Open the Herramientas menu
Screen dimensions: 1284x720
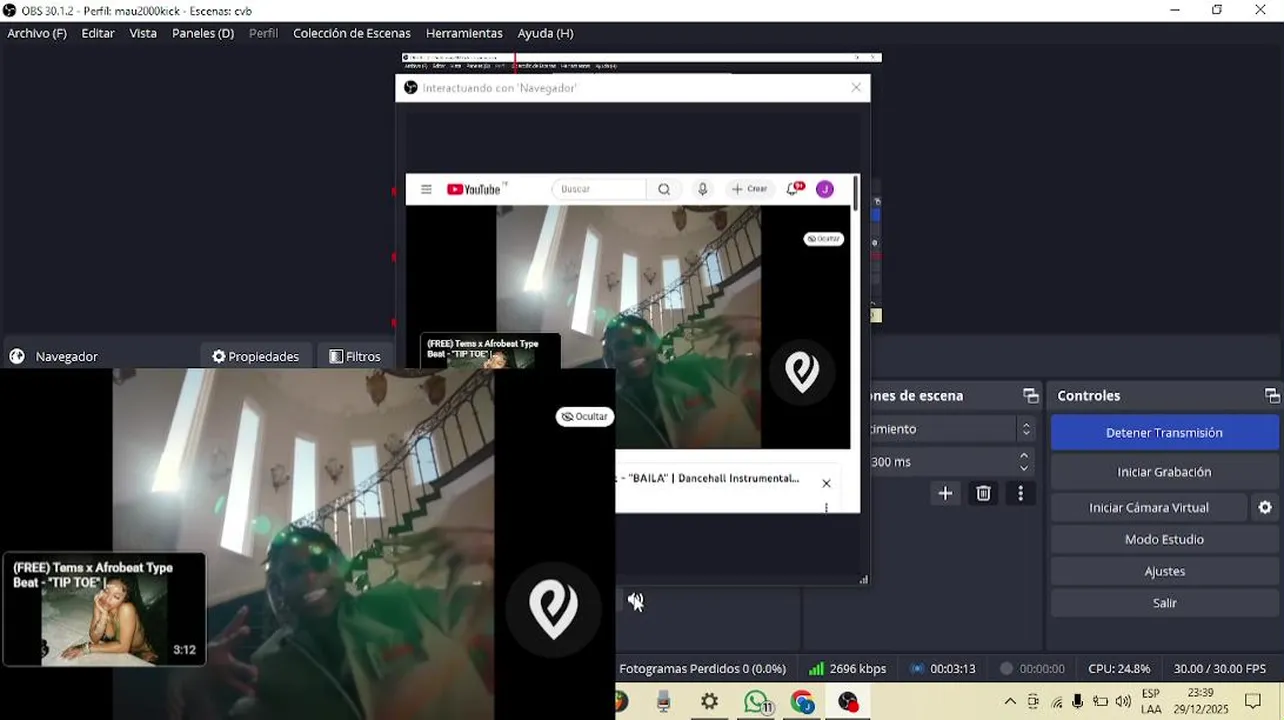click(x=464, y=33)
